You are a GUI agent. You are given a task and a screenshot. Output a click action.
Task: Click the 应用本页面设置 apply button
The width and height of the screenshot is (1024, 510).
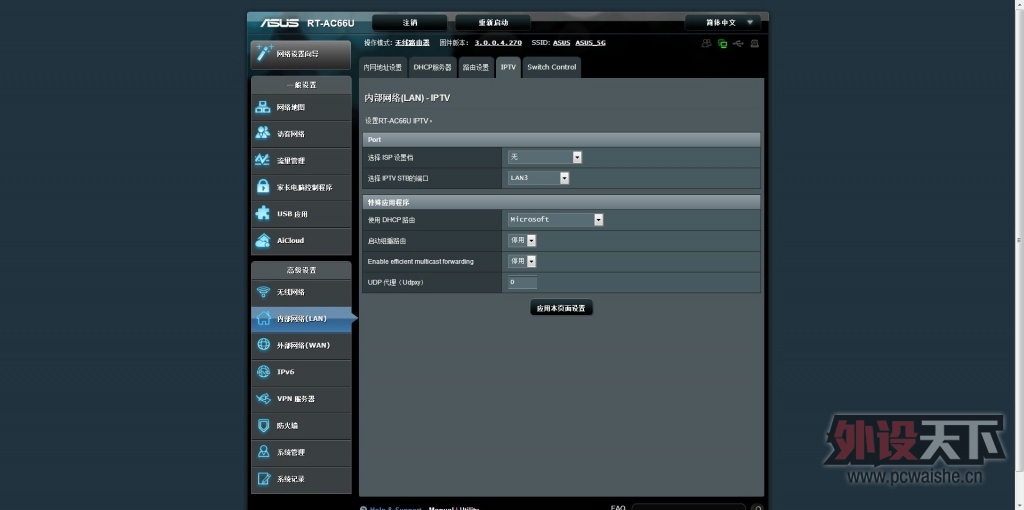point(561,308)
